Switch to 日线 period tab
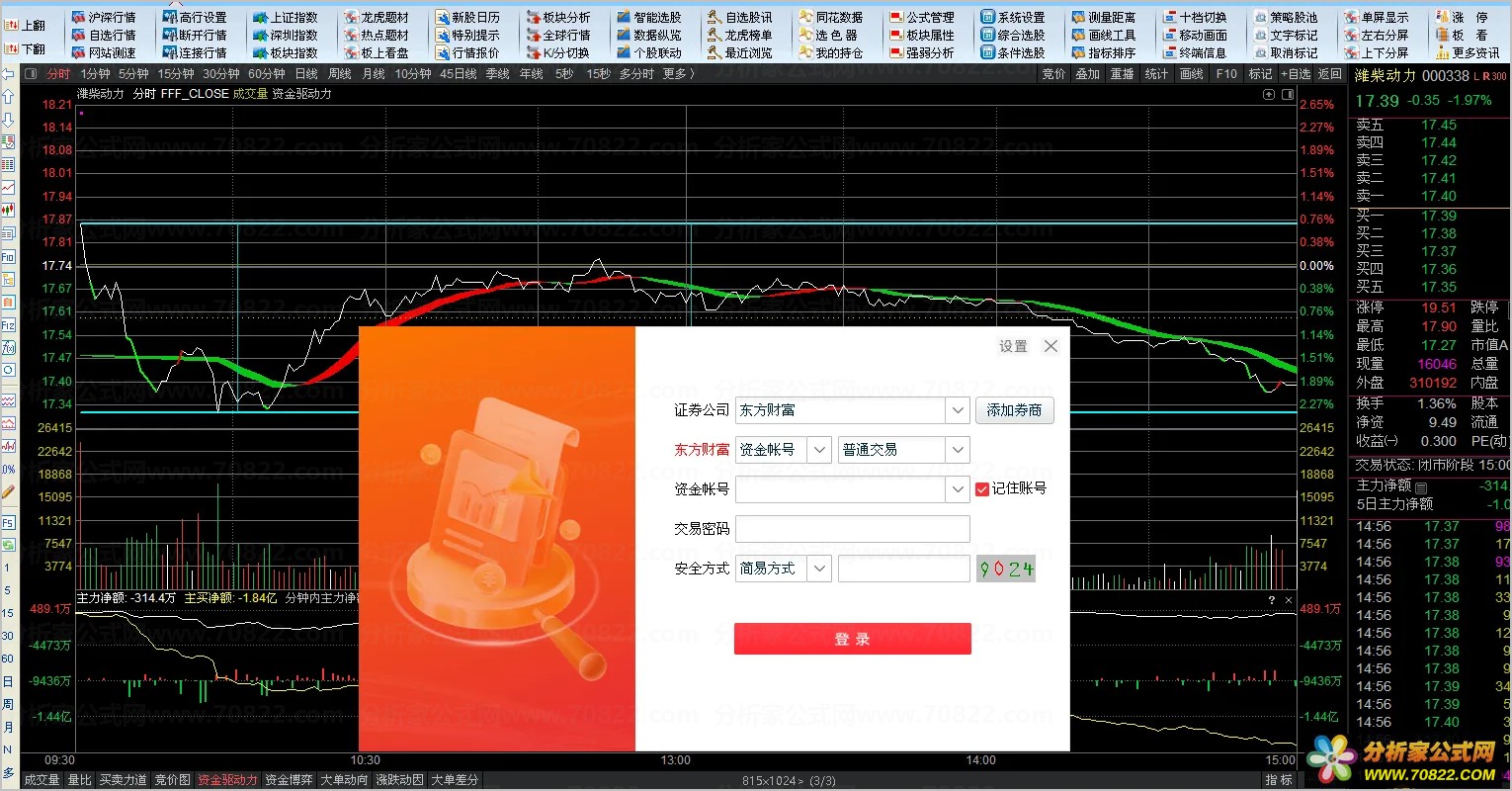Image resolution: width=1512 pixels, height=791 pixels. (x=306, y=74)
